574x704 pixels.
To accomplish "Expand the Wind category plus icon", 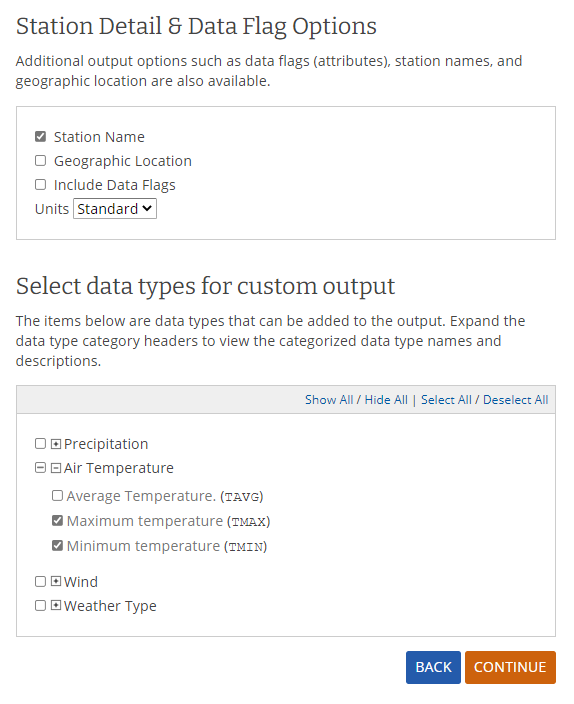I will pos(56,581).
